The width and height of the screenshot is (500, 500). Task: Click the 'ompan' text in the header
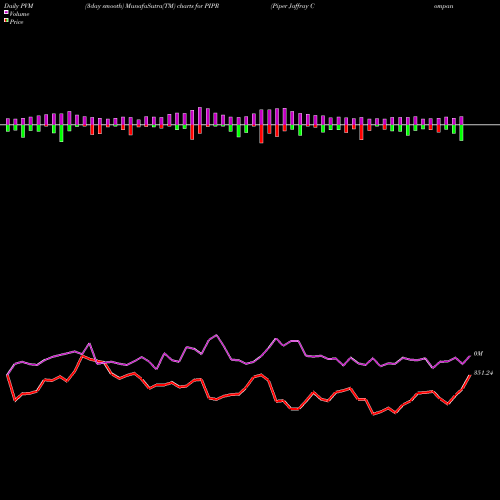443,7
